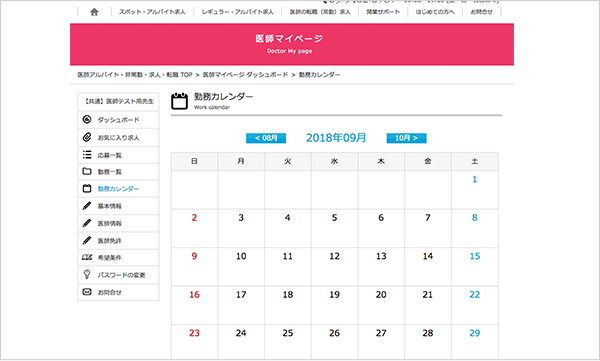The height and width of the screenshot is (361, 600).
Task: Open レギュラー・アルバイト求人 in top navigation
Action: [238, 12]
